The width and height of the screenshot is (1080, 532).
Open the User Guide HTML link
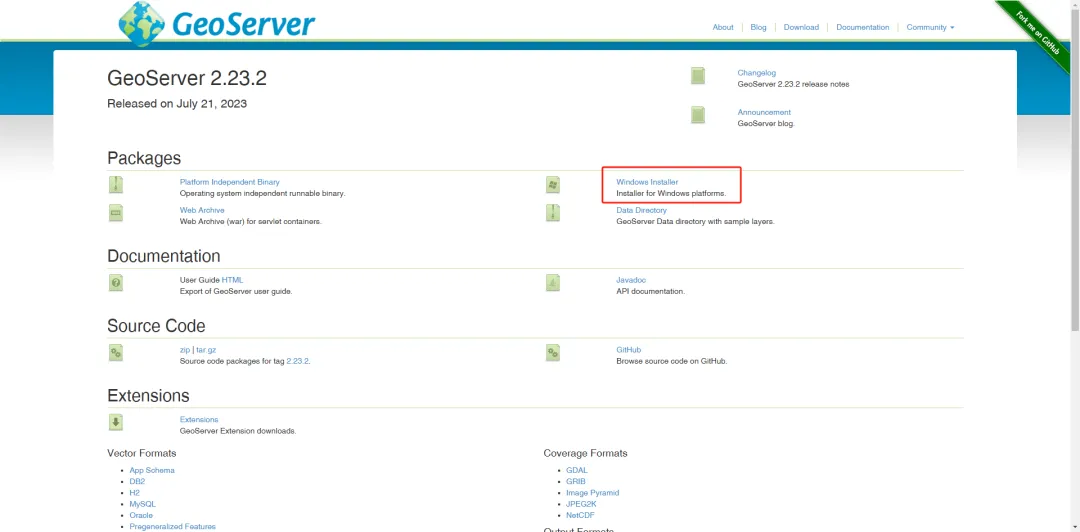(232, 280)
